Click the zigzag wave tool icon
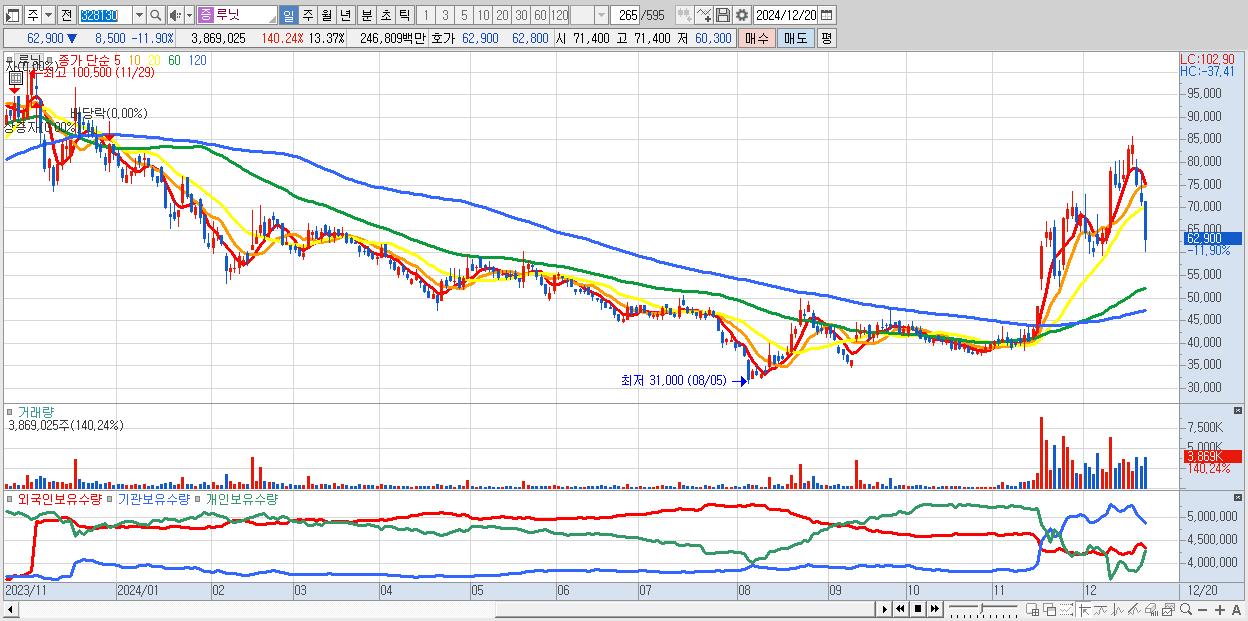 click(x=1118, y=610)
